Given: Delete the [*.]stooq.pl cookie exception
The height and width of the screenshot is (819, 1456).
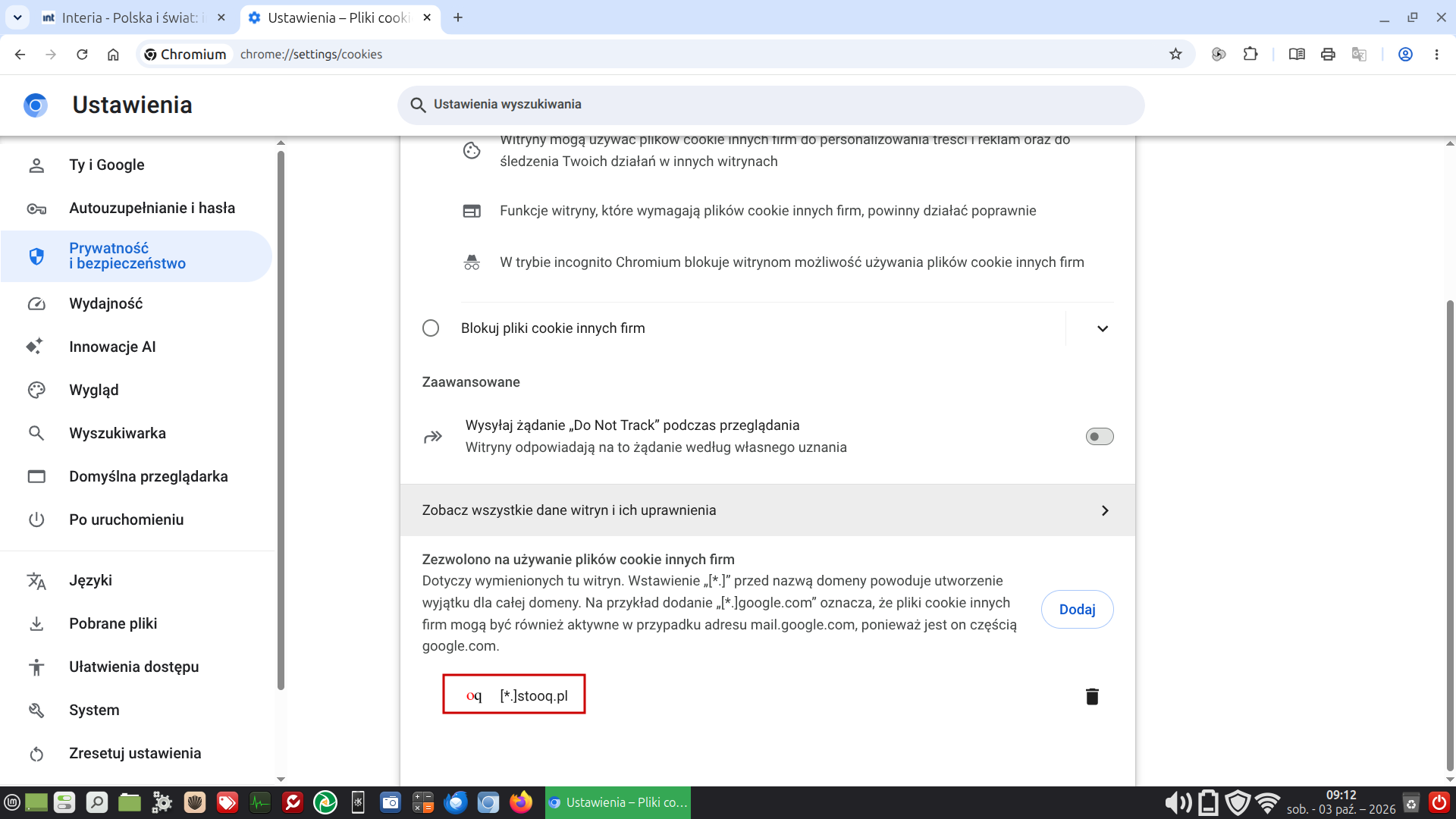Looking at the screenshot, I should 1092,696.
